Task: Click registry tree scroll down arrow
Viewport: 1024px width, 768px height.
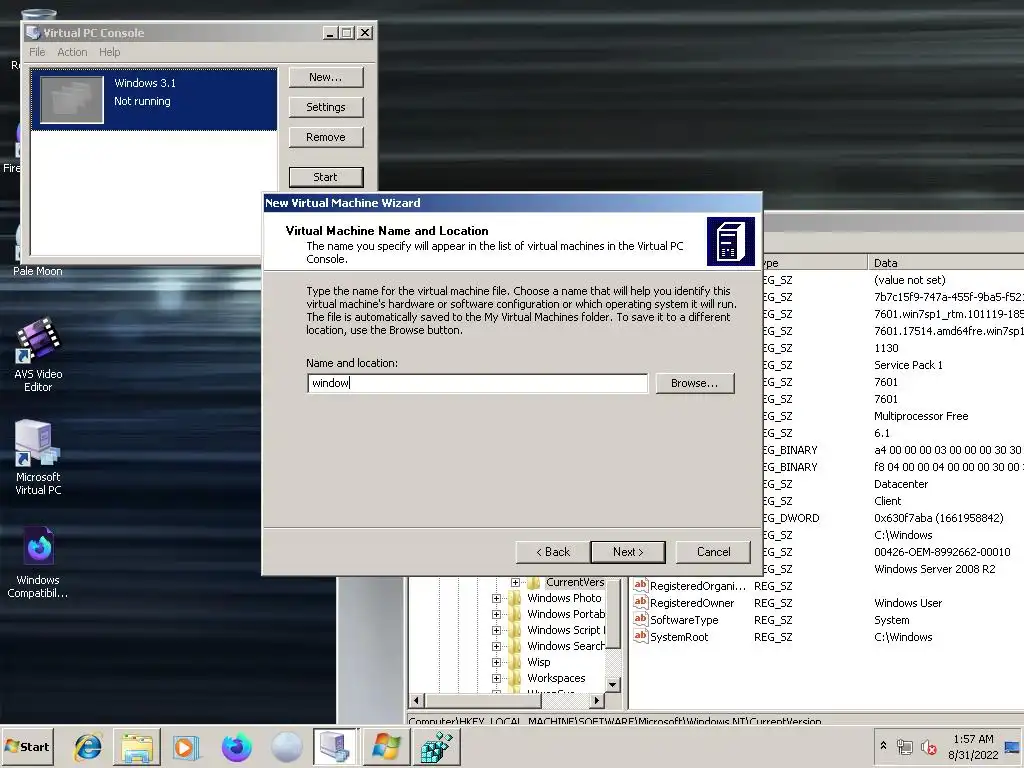Action: [x=613, y=684]
